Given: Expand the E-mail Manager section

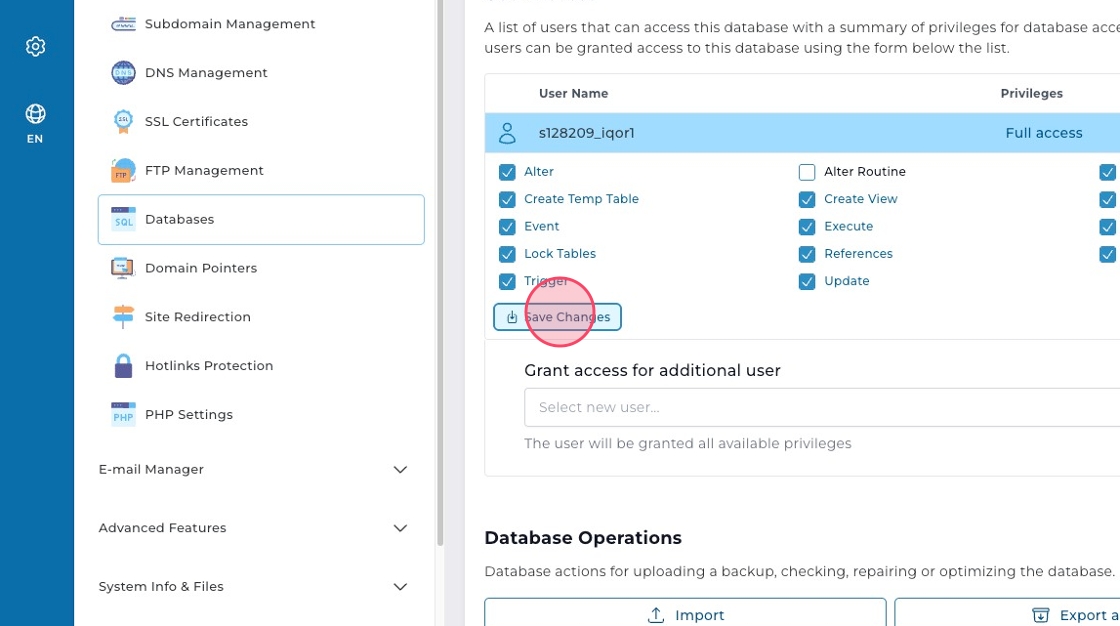Looking at the screenshot, I should 400,470.
